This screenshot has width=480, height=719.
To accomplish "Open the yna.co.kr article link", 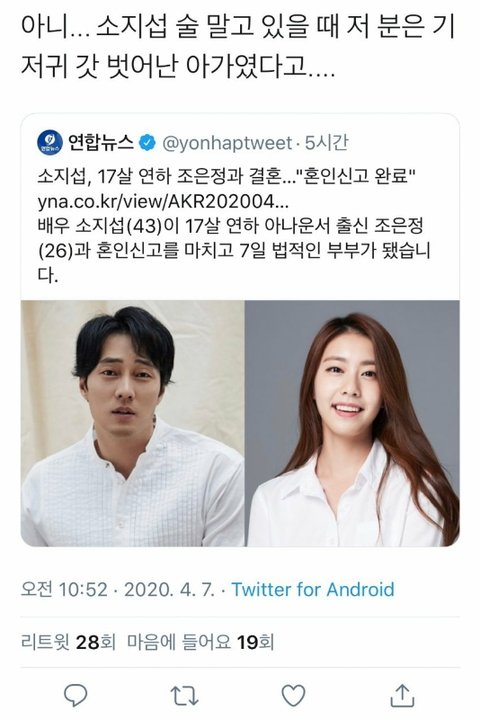I will (x=163, y=201).
